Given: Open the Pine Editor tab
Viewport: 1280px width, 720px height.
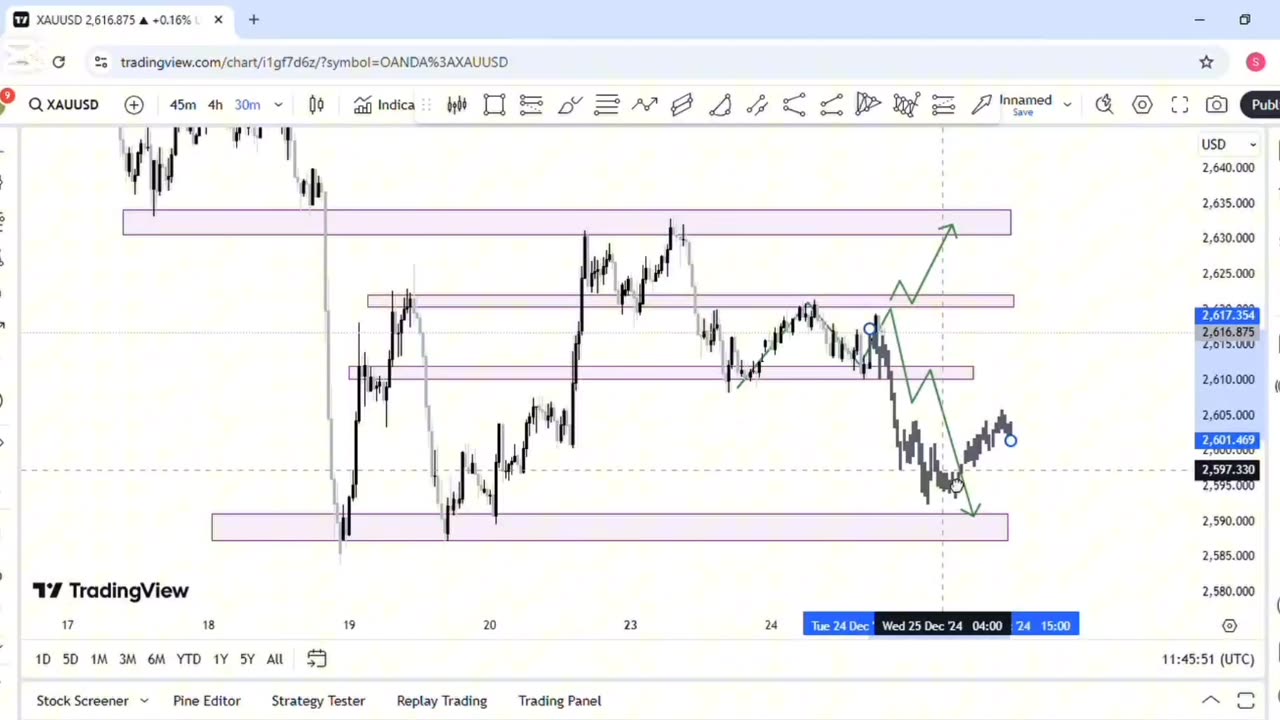Looking at the screenshot, I should (x=207, y=701).
